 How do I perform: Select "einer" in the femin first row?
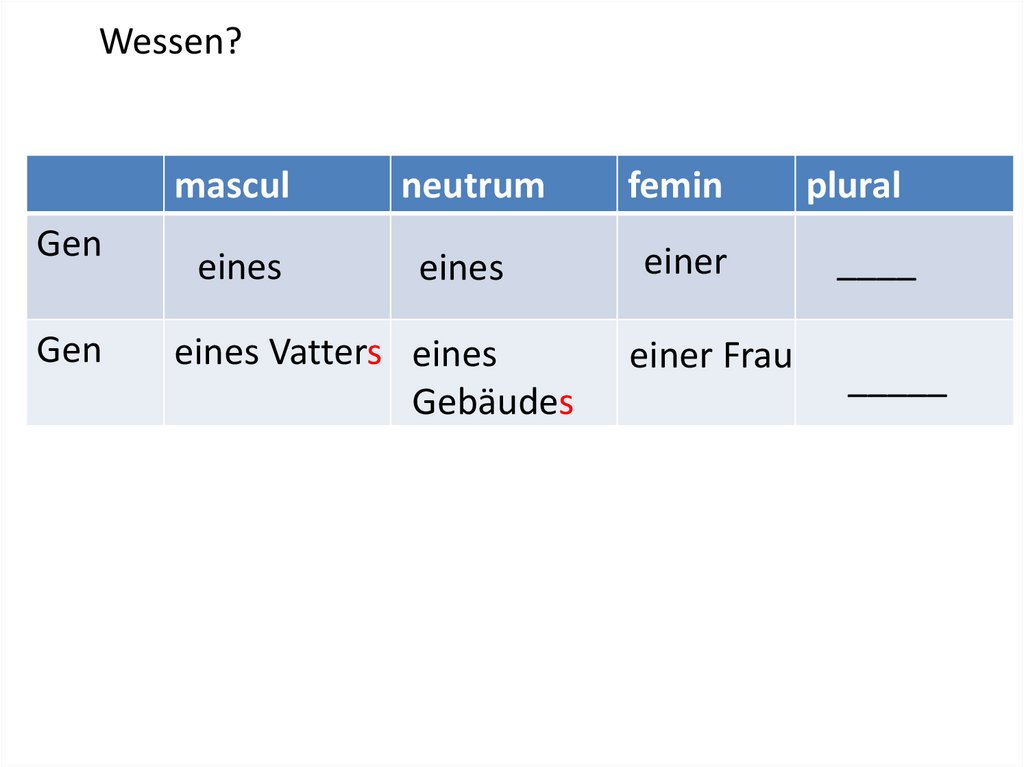[685, 262]
